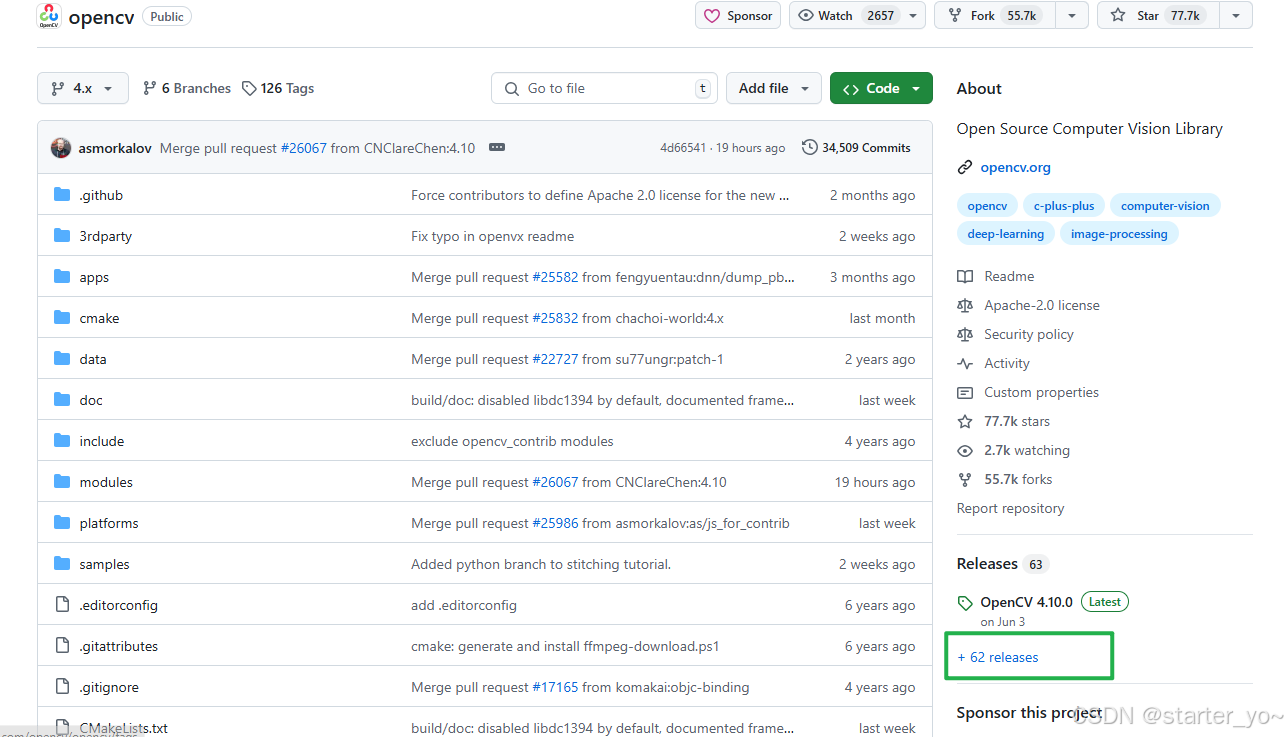The height and width of the screenshot is (737, 1288).
Task: View the 34,509 Commits history
Action: pos(857,148)
